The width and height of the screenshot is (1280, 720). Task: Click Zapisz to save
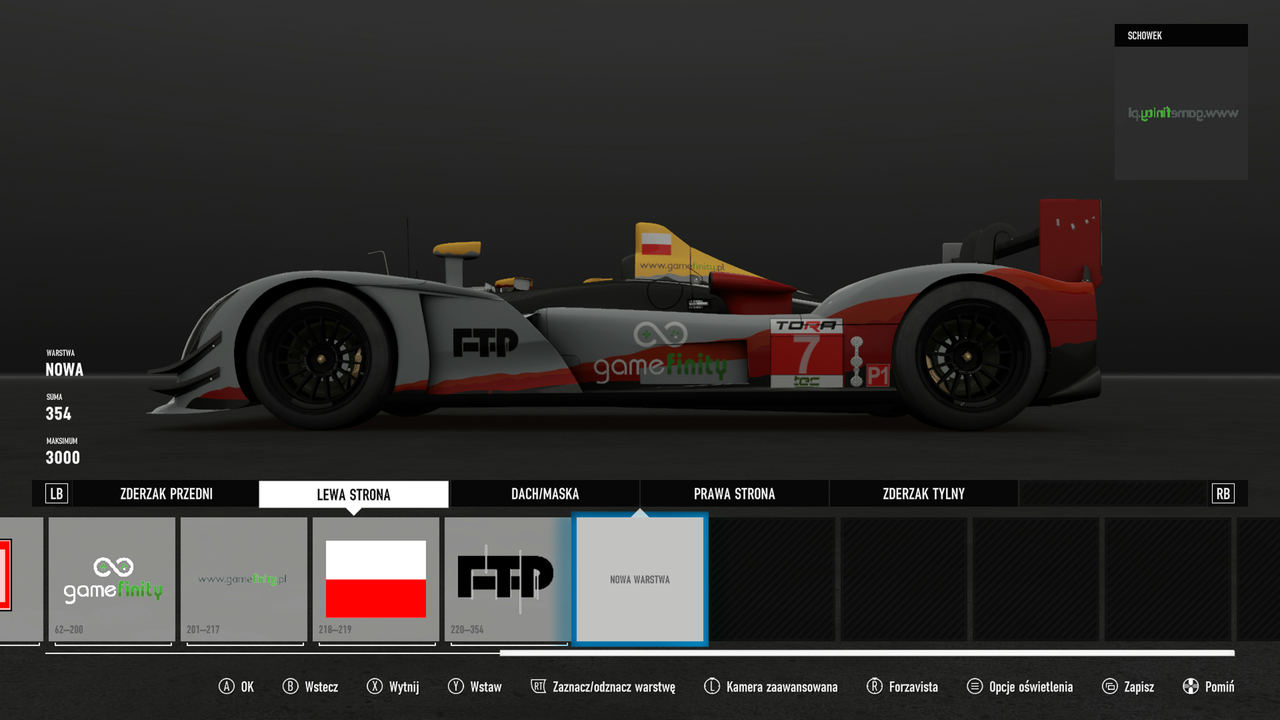1139,687
